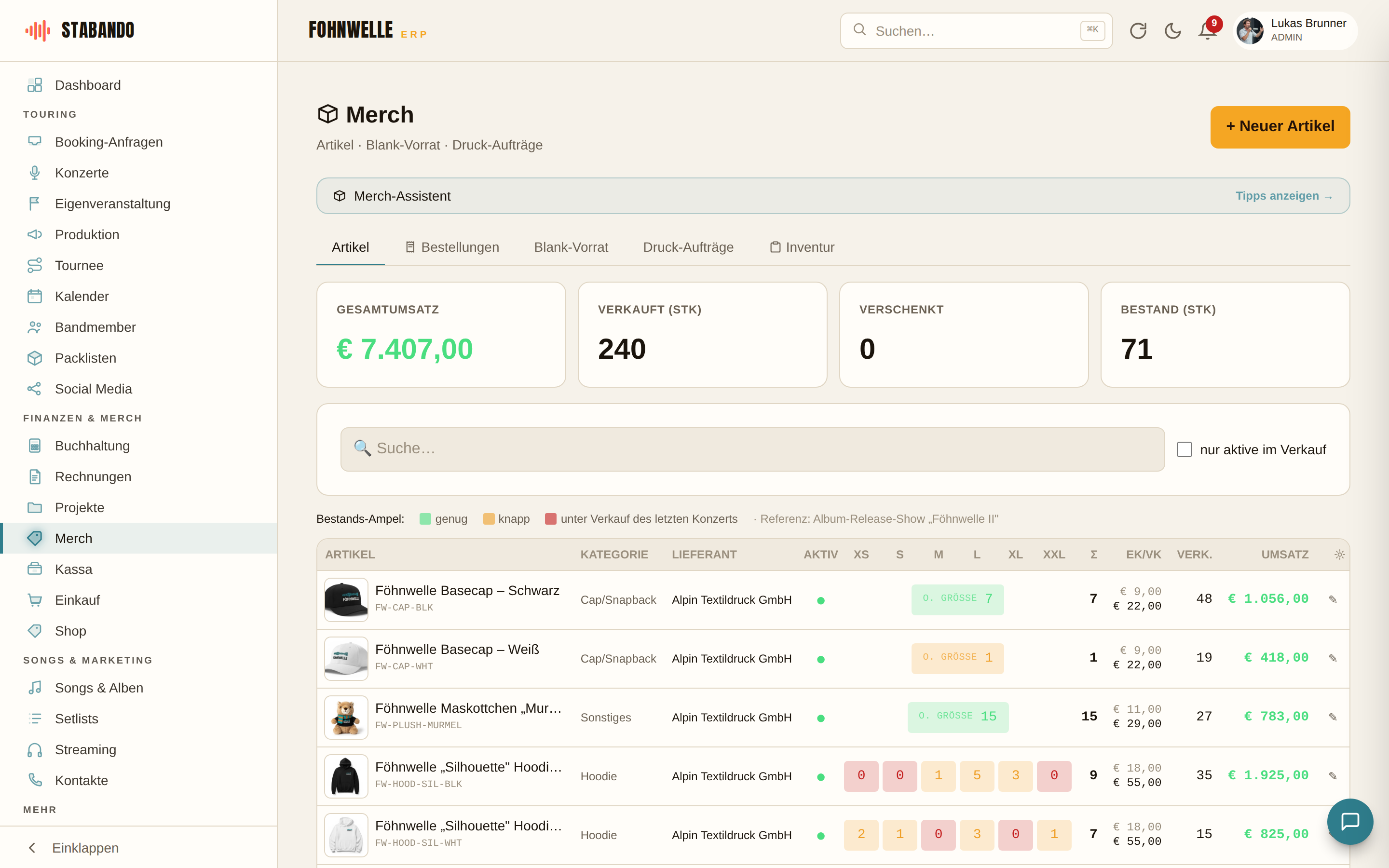
Task: Open Packlisten in the sidebar
Action: 139,358
